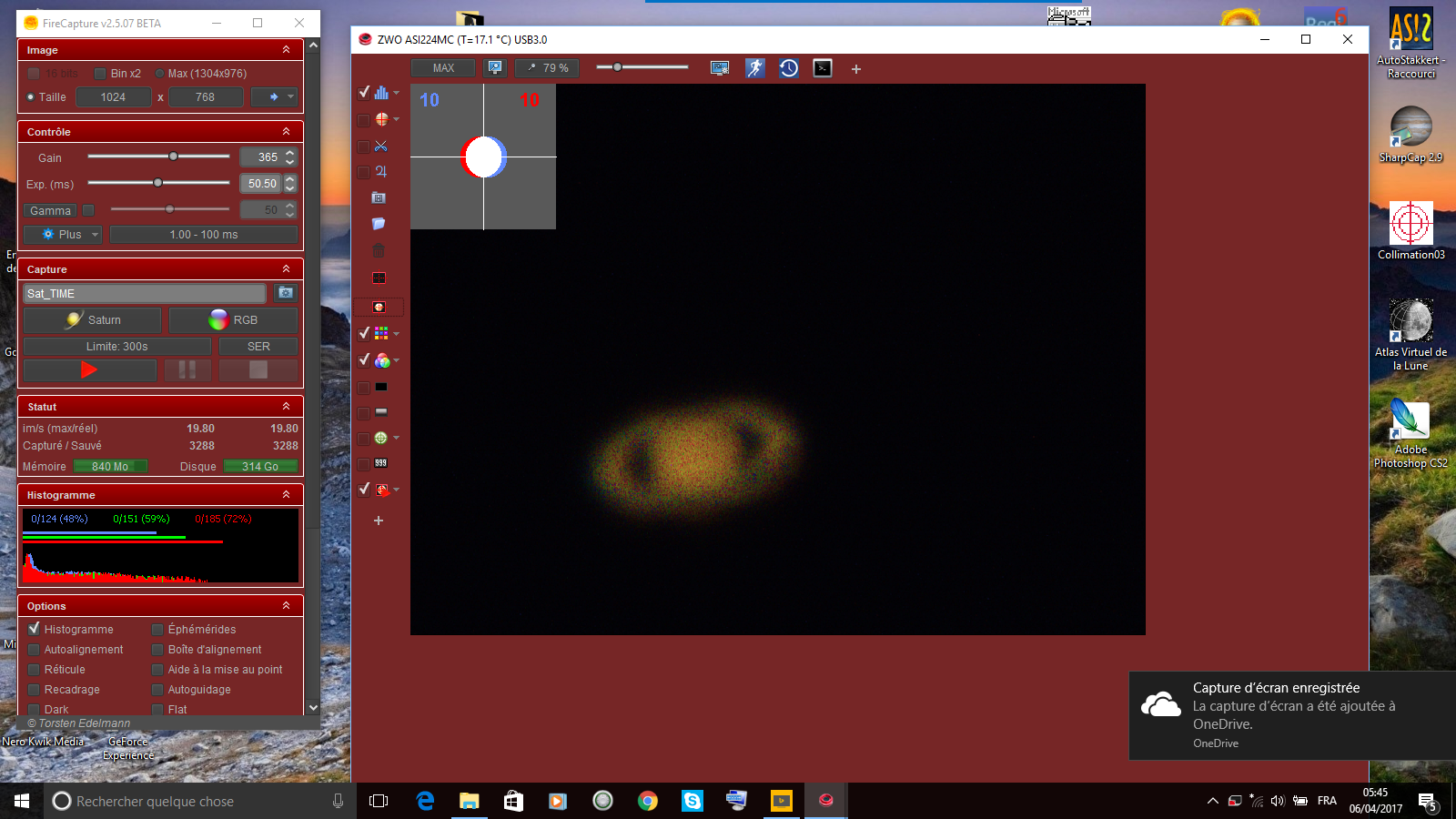Click the film frames icon in the side toolbar
This screenshot has width=1456, height=819.
(x=379, y=197)
